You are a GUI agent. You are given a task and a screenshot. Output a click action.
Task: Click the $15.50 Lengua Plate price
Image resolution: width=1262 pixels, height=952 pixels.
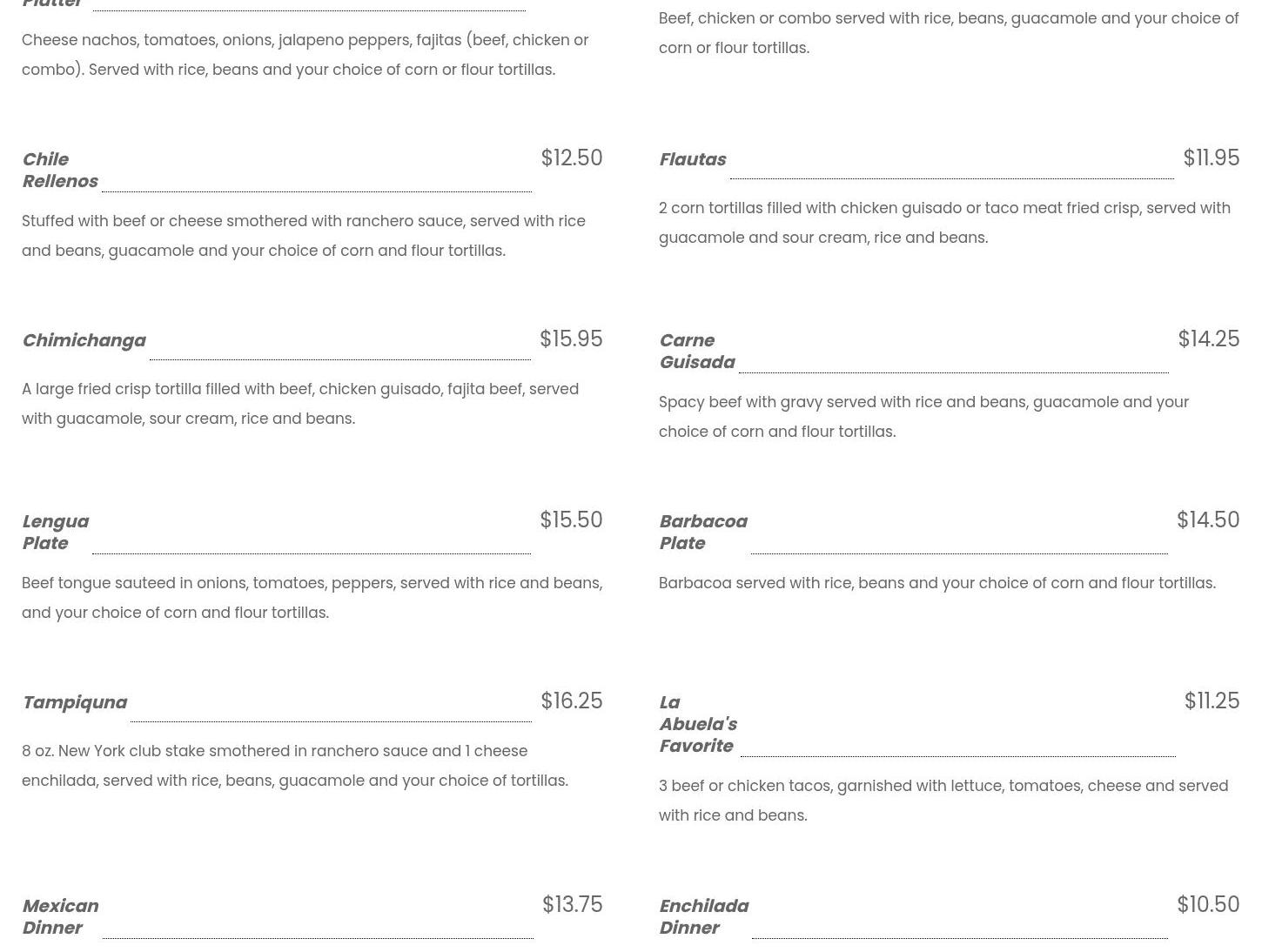(570, 520)
